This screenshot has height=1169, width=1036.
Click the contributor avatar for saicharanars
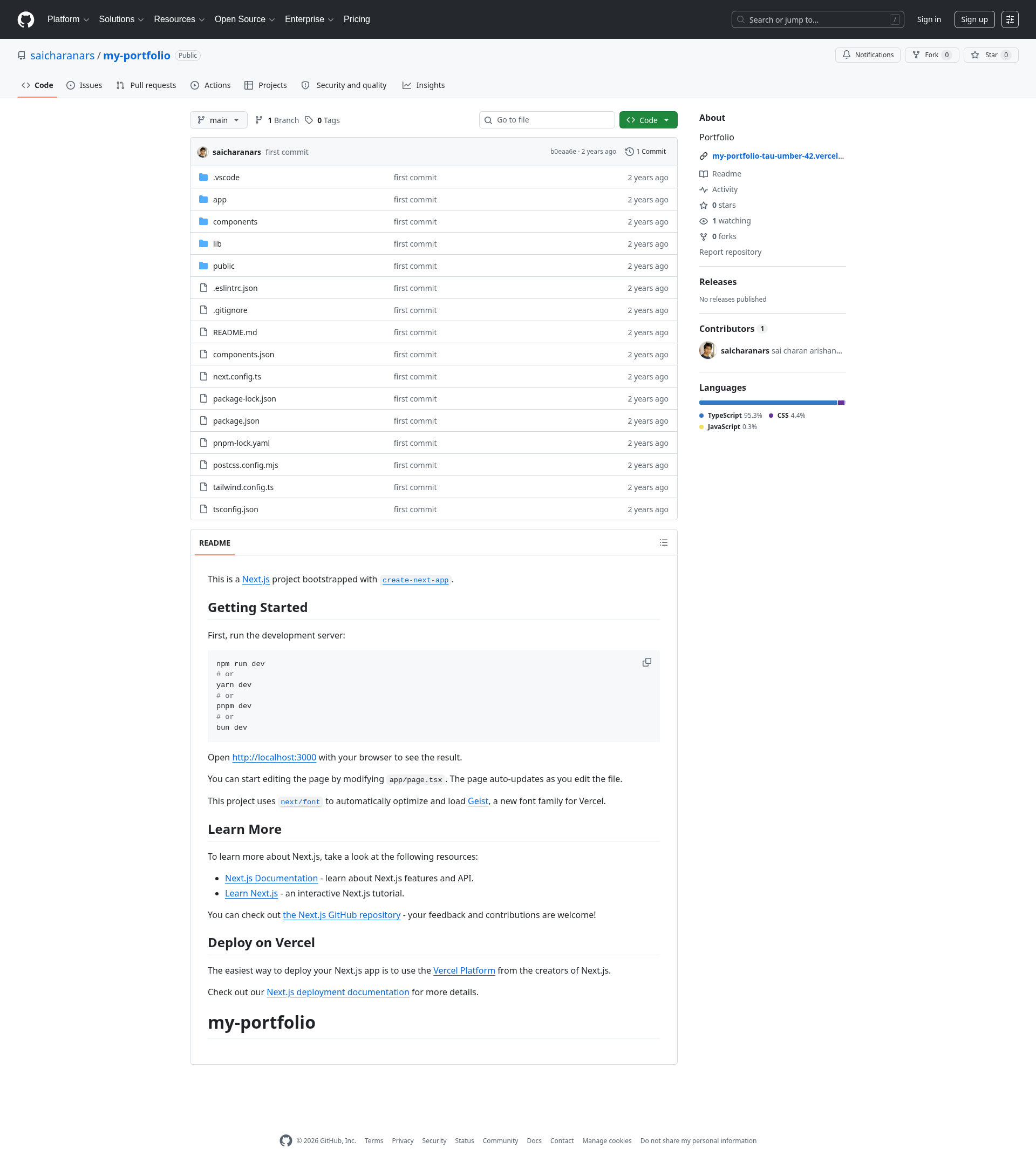click(708, 351)
